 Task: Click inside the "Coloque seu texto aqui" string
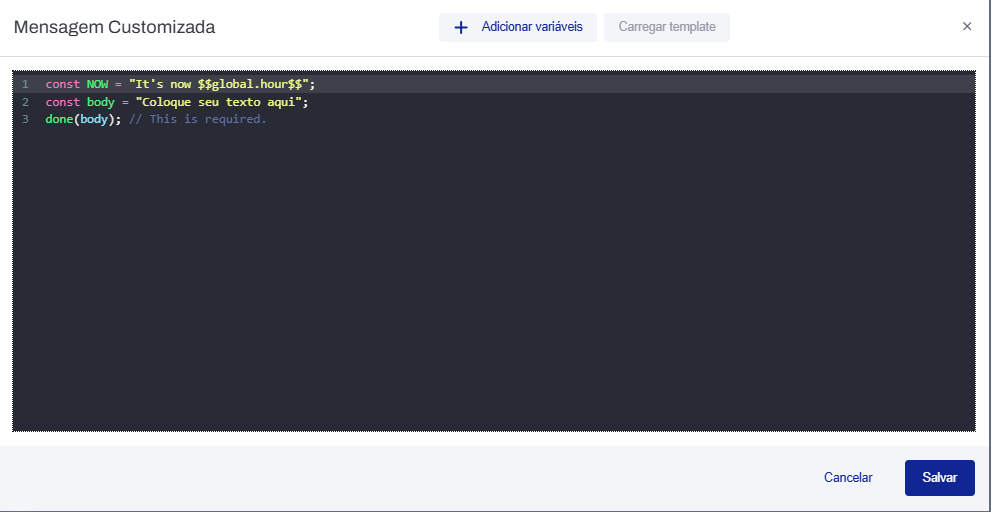222,102
